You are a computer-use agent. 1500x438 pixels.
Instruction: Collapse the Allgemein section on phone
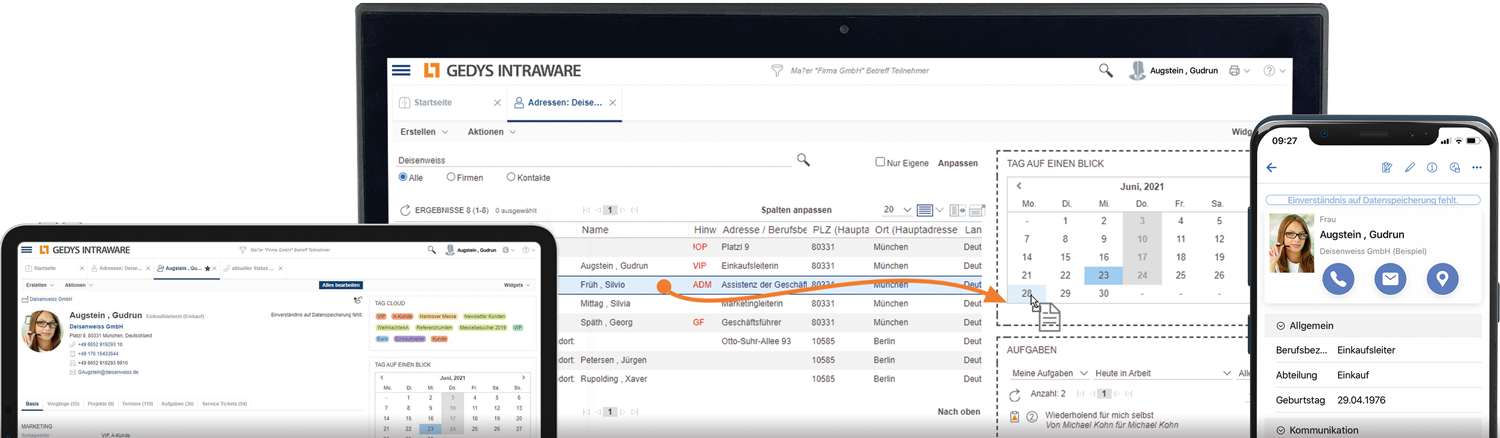click(x=1283, y=326)
